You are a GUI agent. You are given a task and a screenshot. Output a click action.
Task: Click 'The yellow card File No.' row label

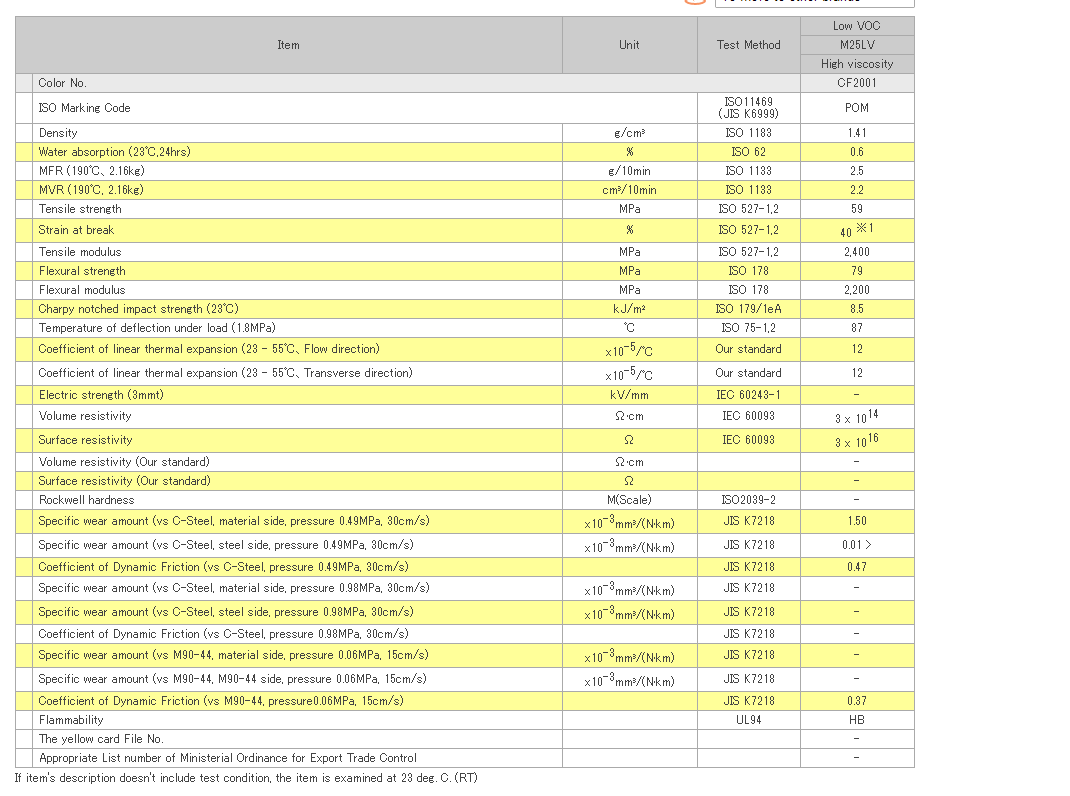(101, 740)
